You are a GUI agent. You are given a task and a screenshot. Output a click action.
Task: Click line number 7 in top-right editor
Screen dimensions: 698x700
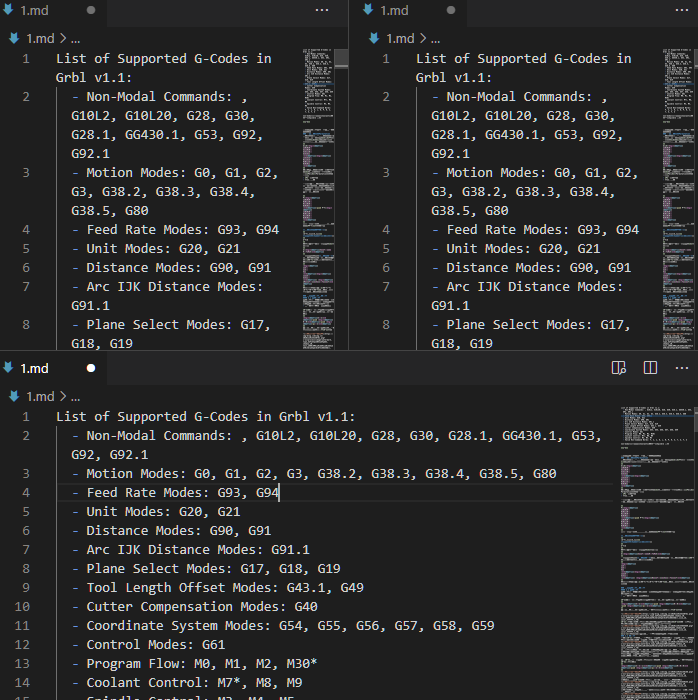[386, 287]
